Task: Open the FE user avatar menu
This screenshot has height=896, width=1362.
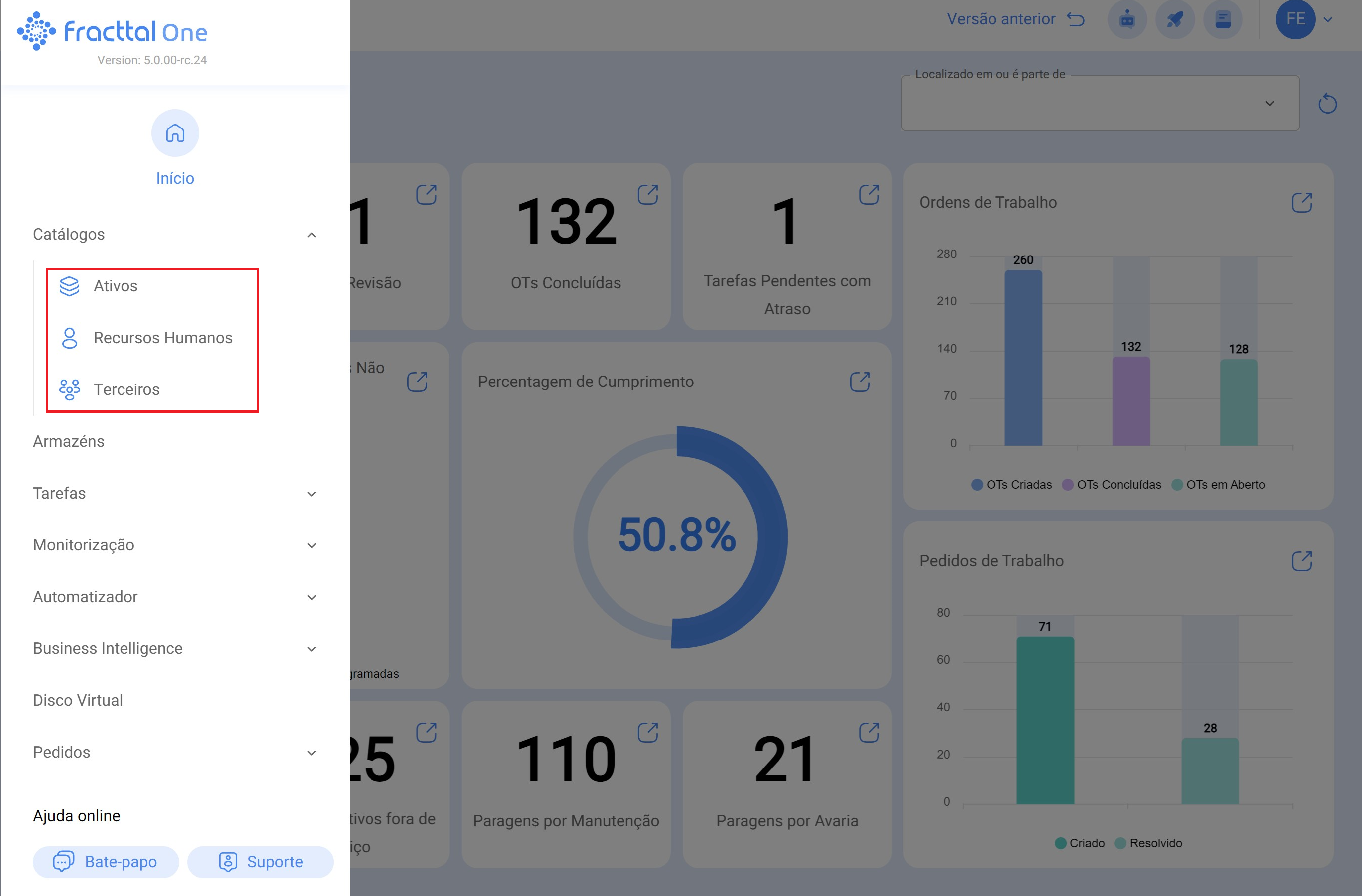Action: (1295, 19)
